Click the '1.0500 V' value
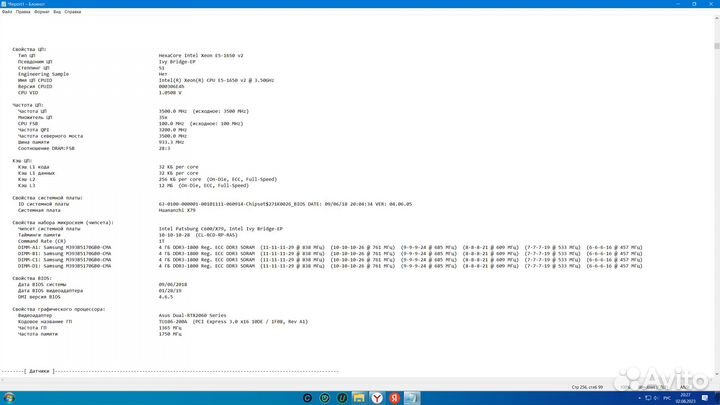720x405 pixels. pyautogui.click(x=170, y=93)
